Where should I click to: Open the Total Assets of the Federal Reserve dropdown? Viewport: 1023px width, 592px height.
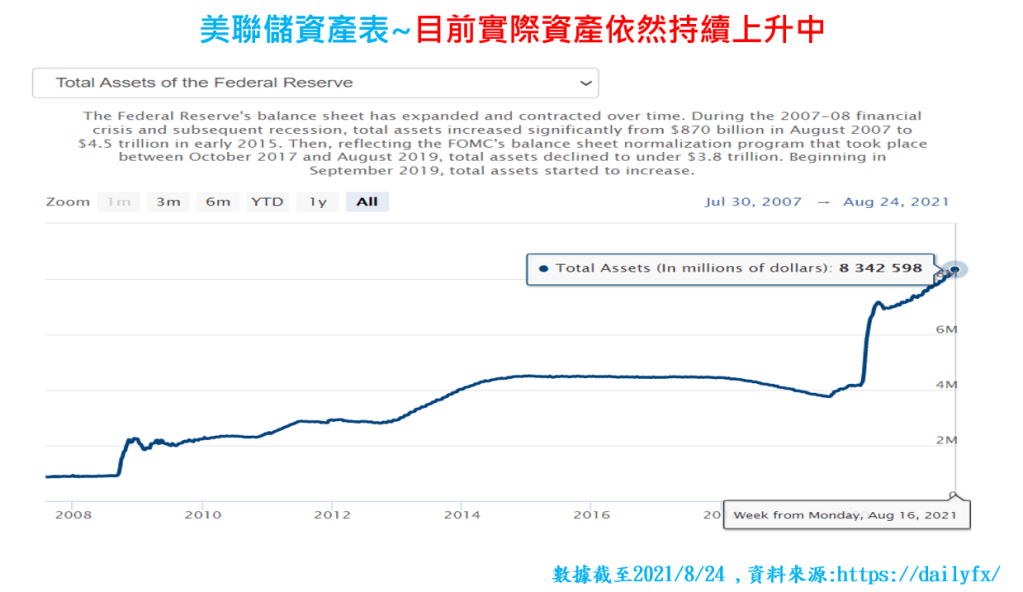[314, 82]
